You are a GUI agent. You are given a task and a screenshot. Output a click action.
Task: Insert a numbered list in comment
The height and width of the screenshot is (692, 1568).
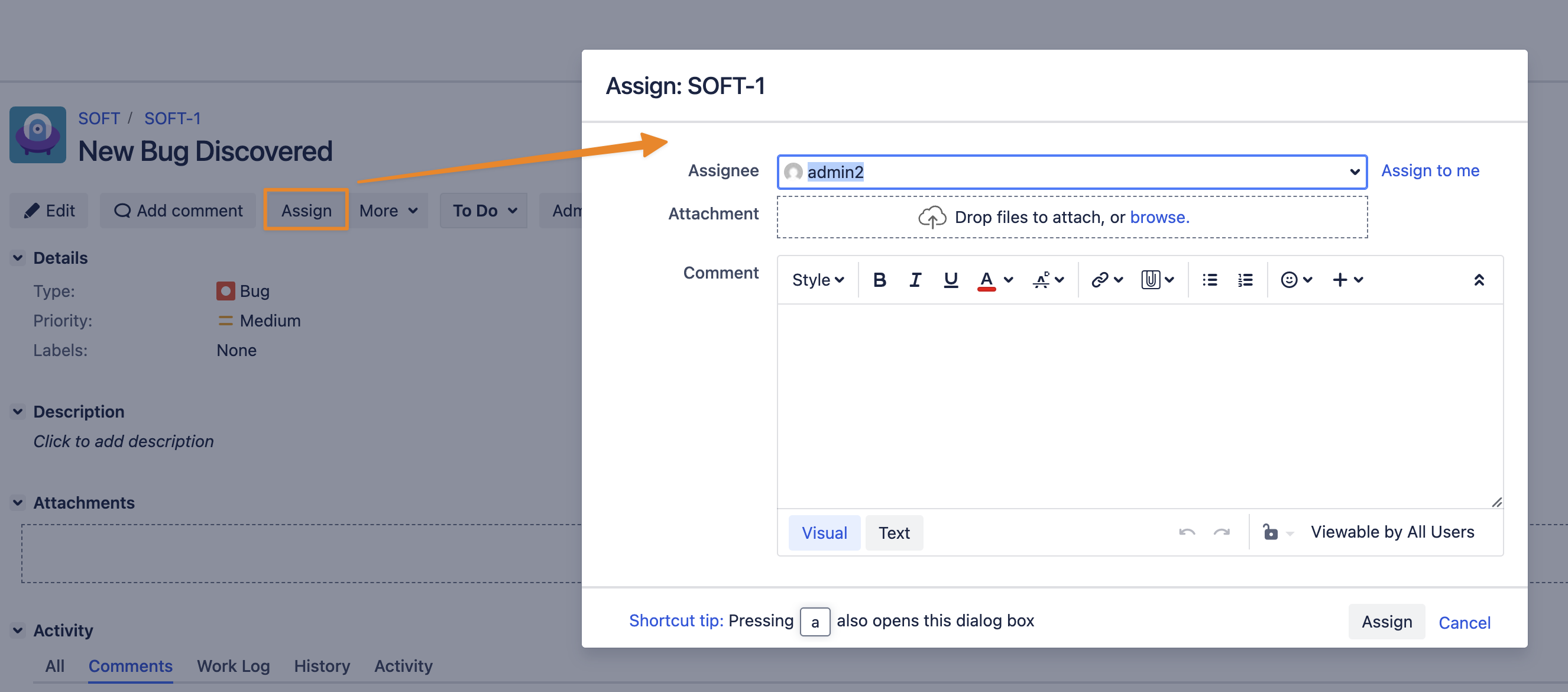point(1245,280)
